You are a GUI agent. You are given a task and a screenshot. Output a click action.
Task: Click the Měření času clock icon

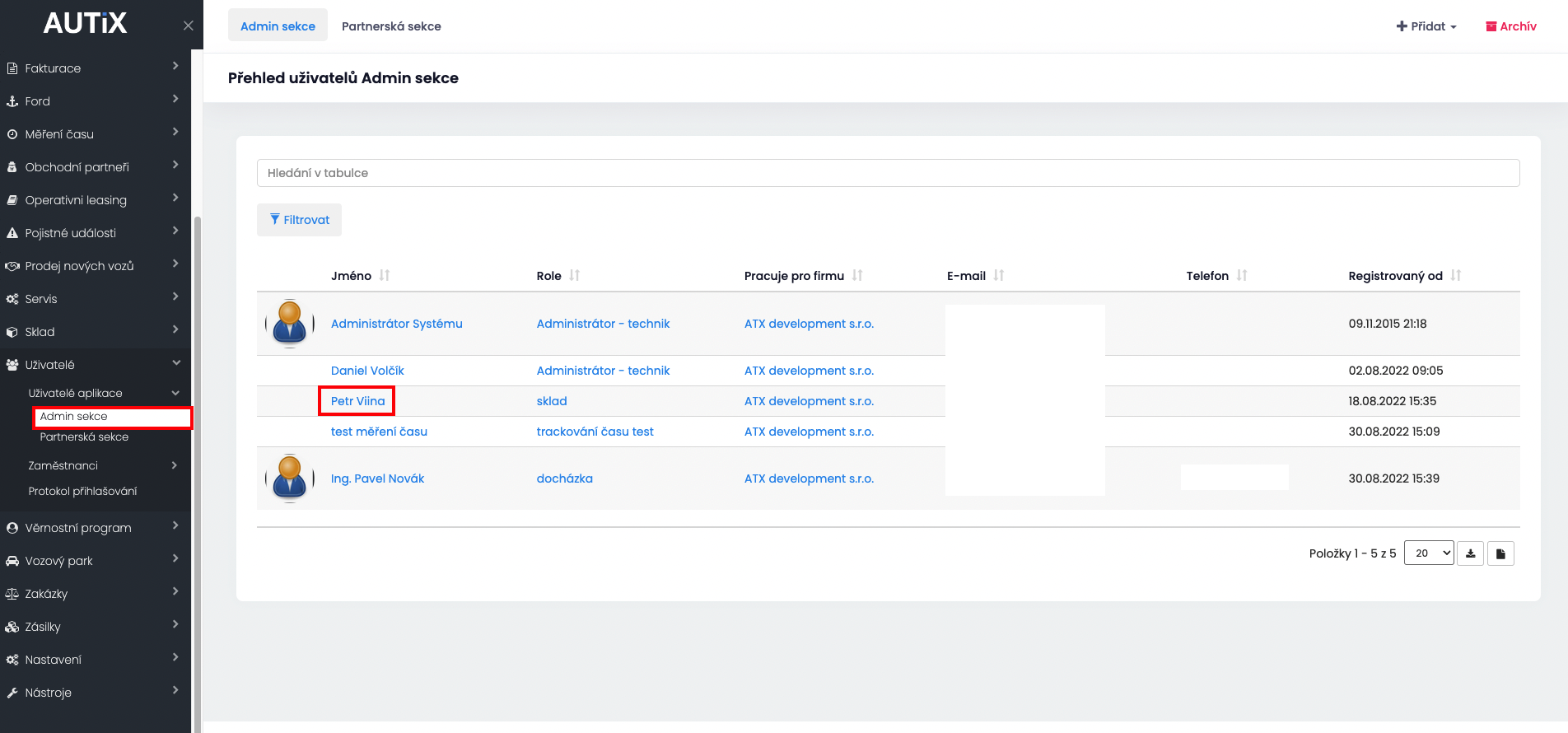(x=12, y=134)
